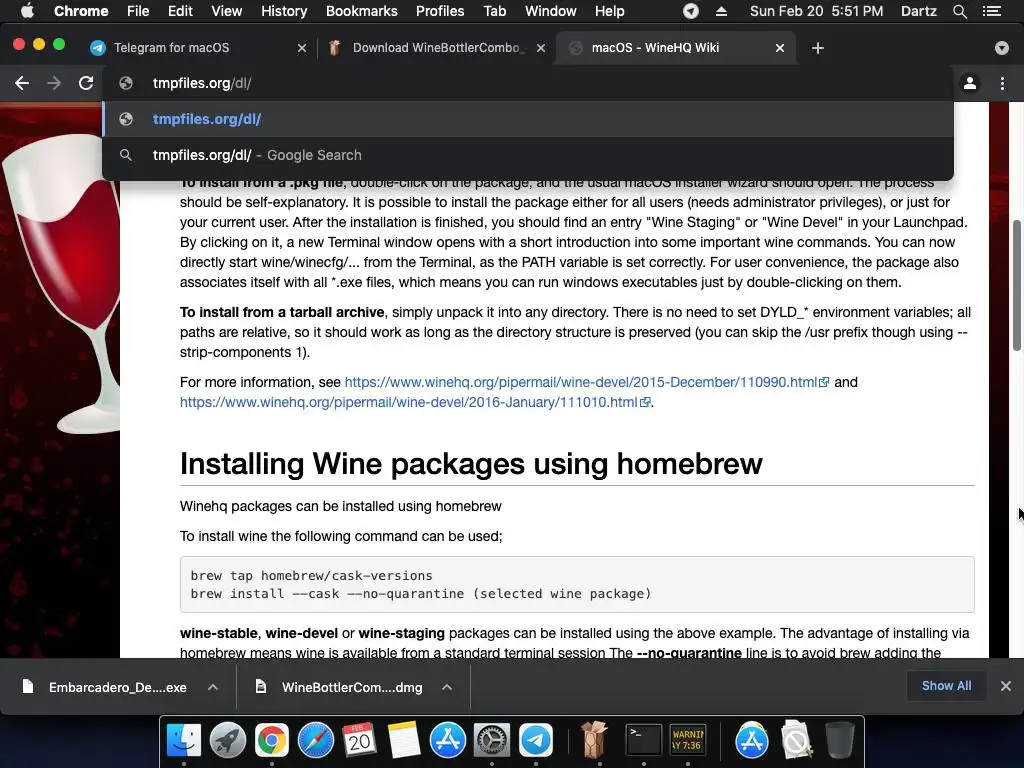The height and width of the screenshot is (768, 1024).
Task: Switch to the Telegram for macOS tab
Action: click(x=196, y=48)
